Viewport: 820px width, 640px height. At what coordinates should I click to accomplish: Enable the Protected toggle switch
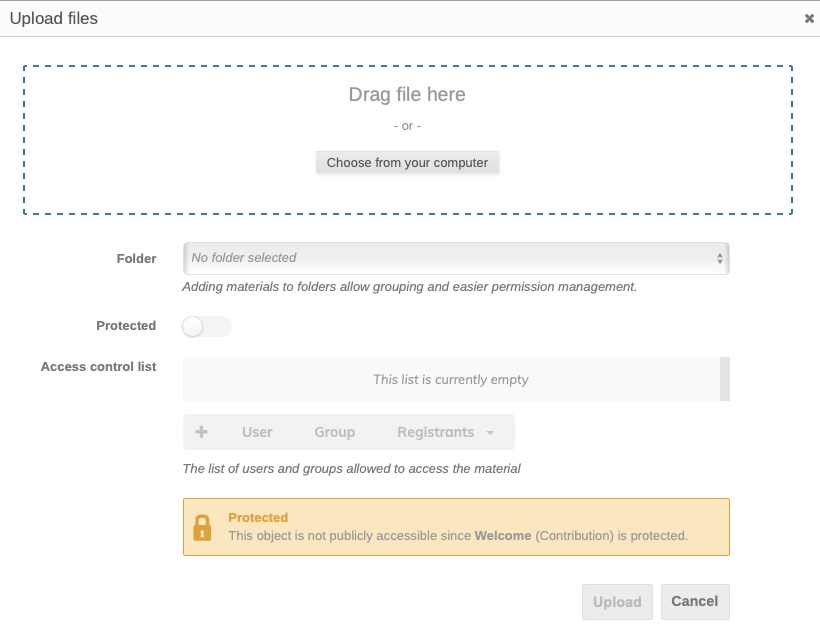click(x=207, y=326)
